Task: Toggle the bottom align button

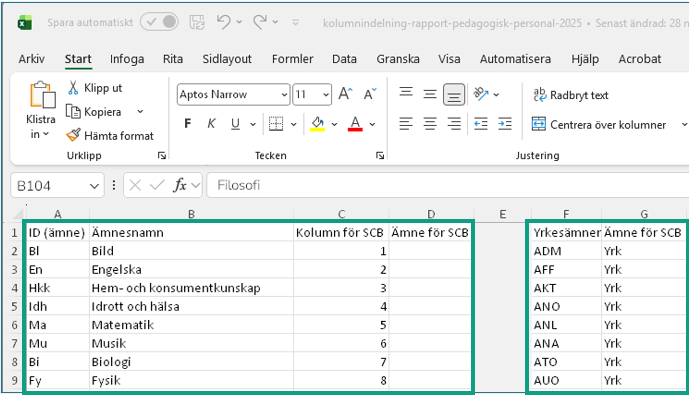Action: (454, 94)
